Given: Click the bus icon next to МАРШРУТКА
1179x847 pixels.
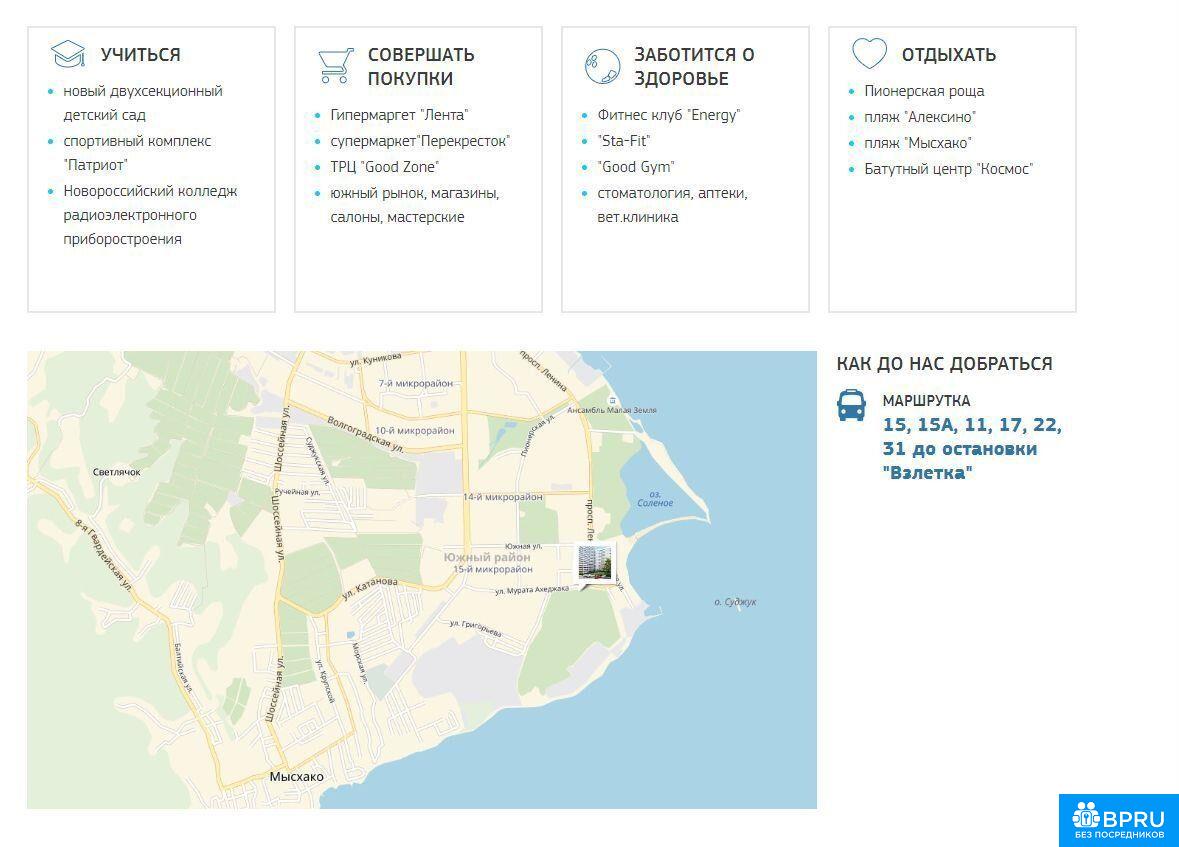Looking at the screenshot, I should pyautogui.click(x=851, y=405).
